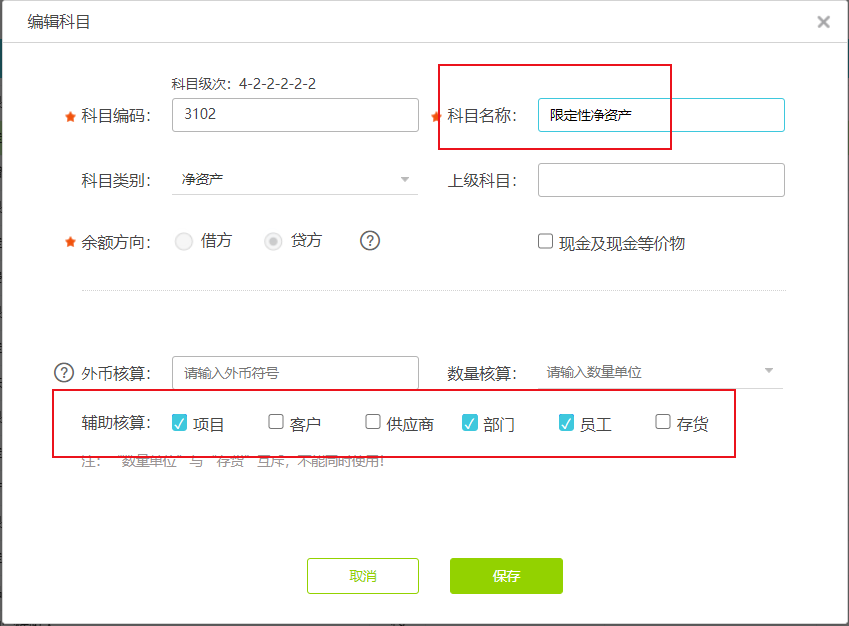The height and width of the screenshot is (626, 849).
Task: Close the 编辑科目 dialog
Action: click(x=823, y=21)
